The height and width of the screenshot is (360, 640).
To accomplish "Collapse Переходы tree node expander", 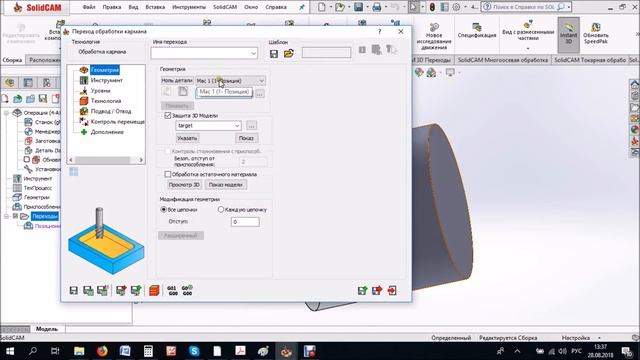I will coord(7,216).
